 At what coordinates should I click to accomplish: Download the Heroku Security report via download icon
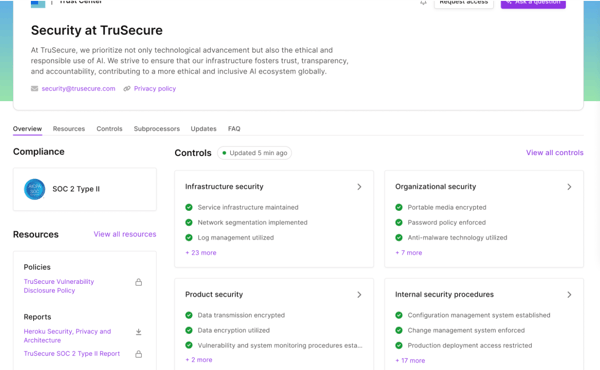[x=139, y=332]
